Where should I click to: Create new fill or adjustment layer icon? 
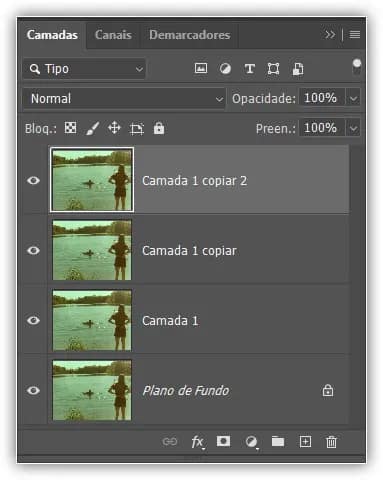pyautogui.click(x=251, y=442)
